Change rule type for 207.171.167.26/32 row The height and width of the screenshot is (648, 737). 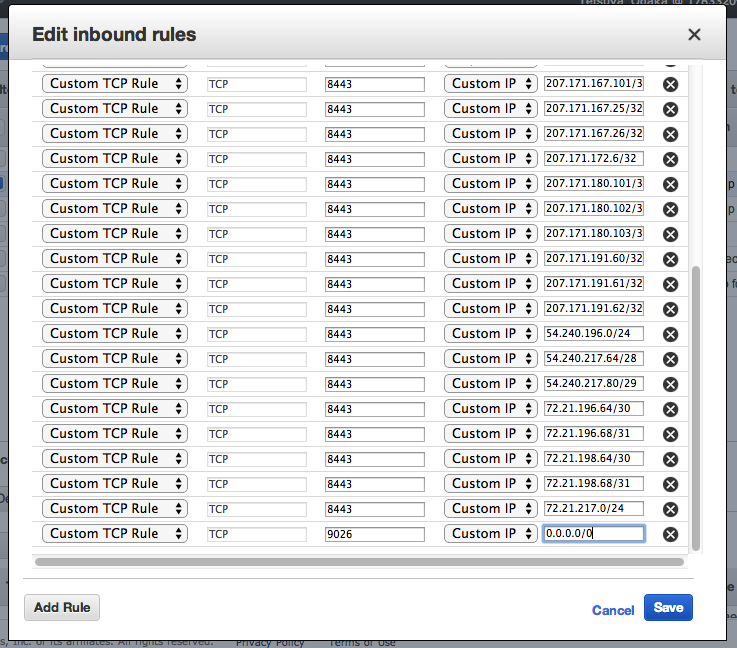click(x=115, y=133)
